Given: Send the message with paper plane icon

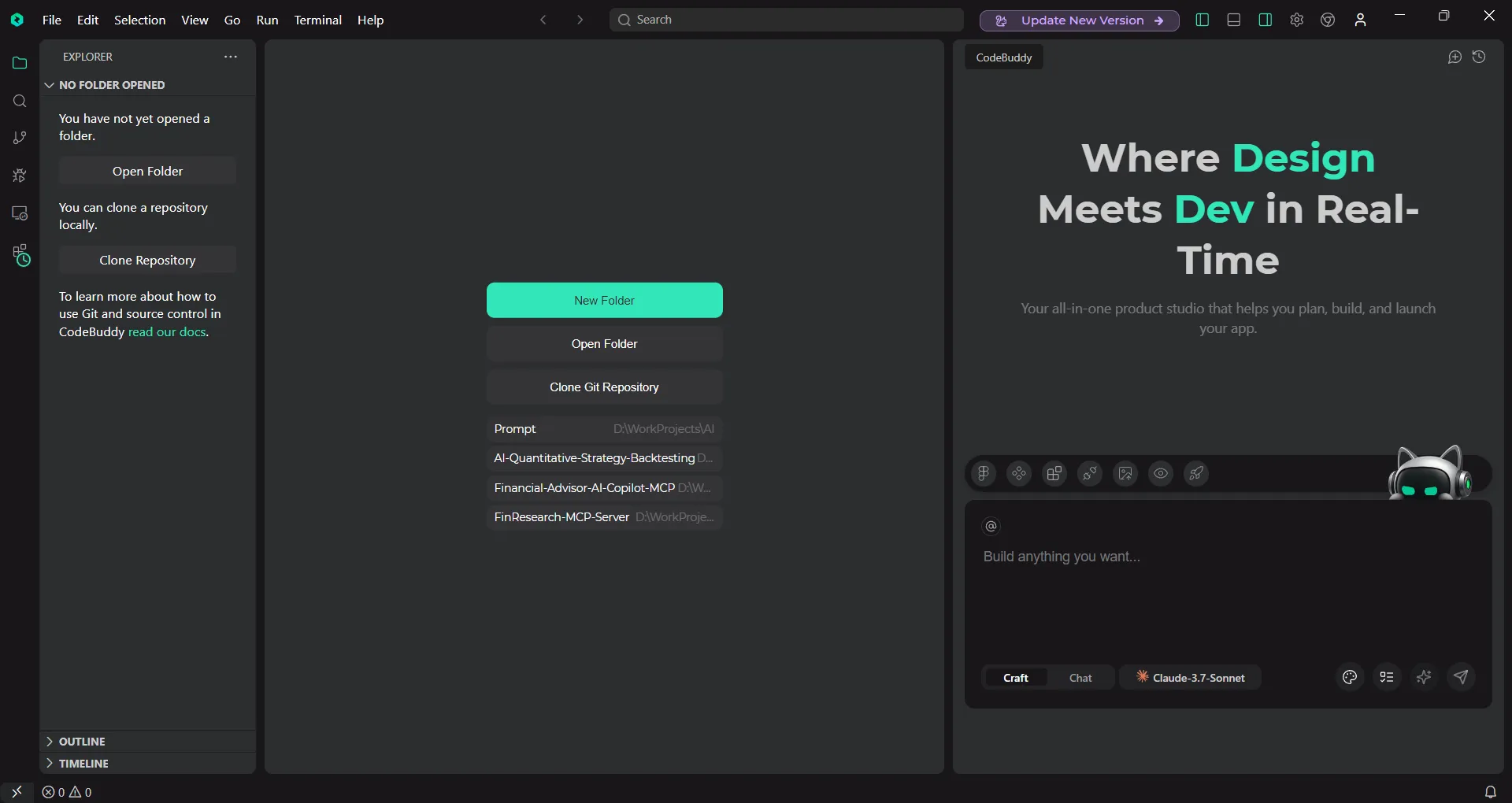Looking at the screenshot, I should pos(1461,677).
